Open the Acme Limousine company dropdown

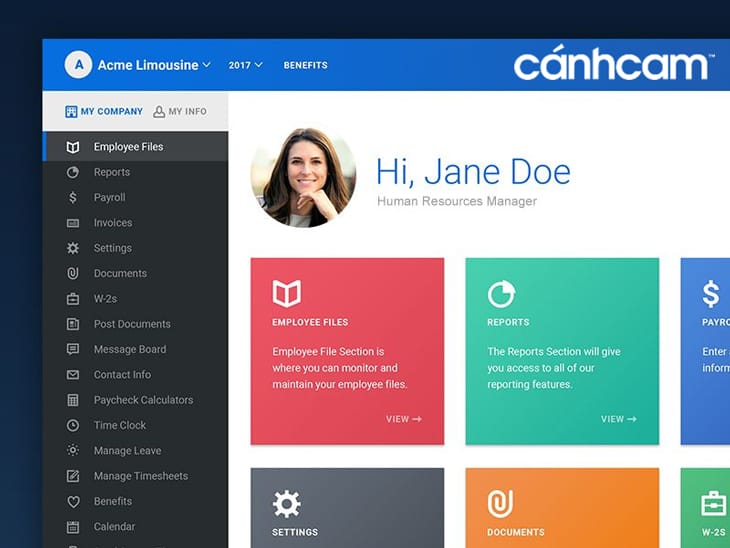click(x=154, y=65)
